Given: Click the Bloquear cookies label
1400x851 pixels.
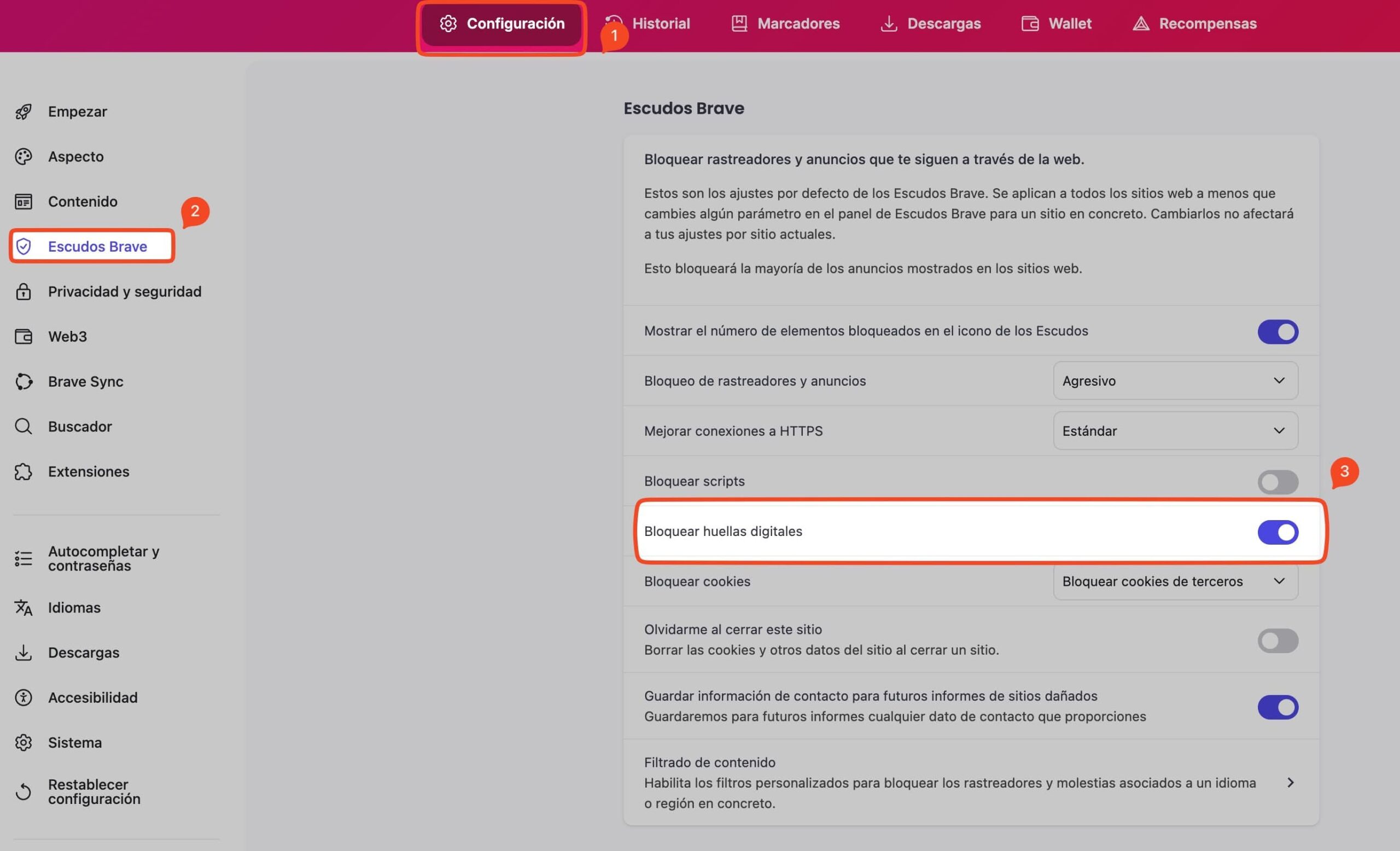Looking at the screenshot, I should click(x=697, y=581).
